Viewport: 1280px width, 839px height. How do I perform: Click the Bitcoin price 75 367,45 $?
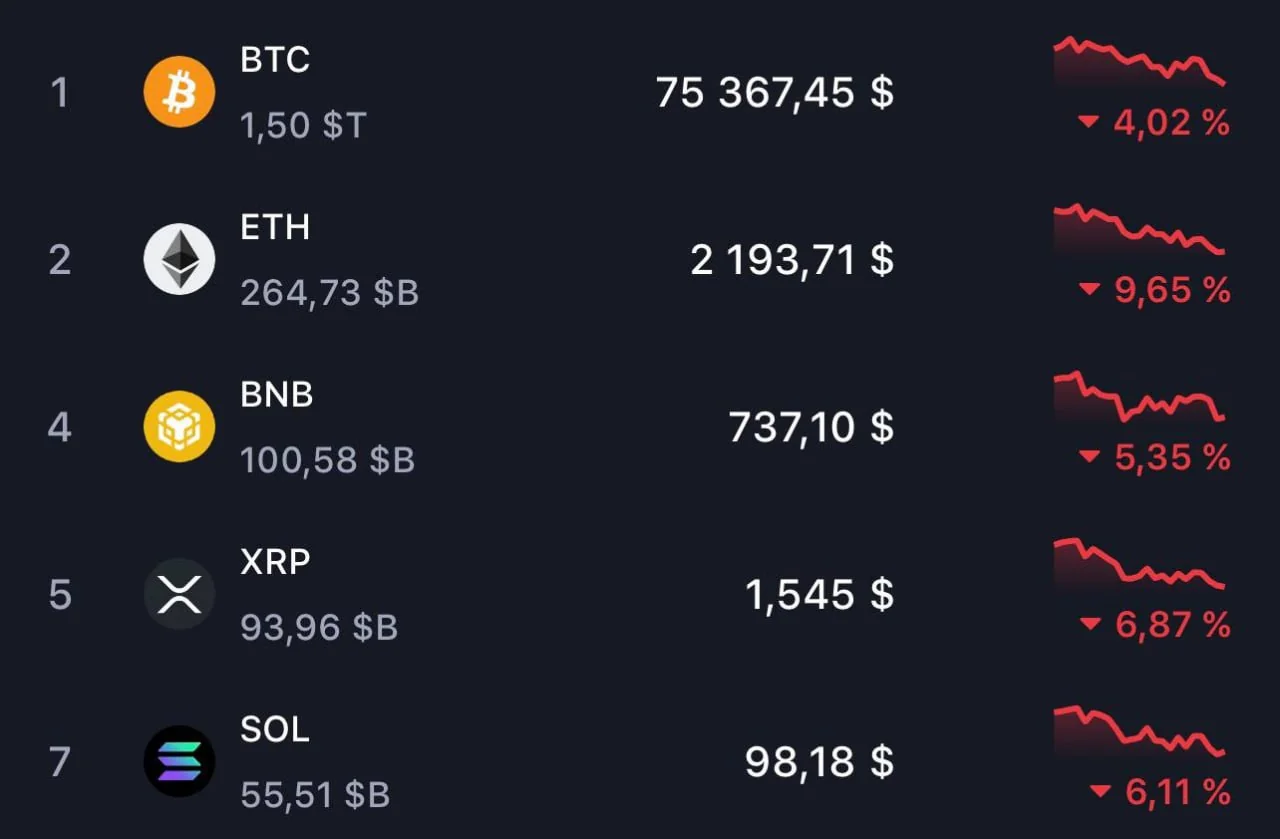(x=775, y=93)
